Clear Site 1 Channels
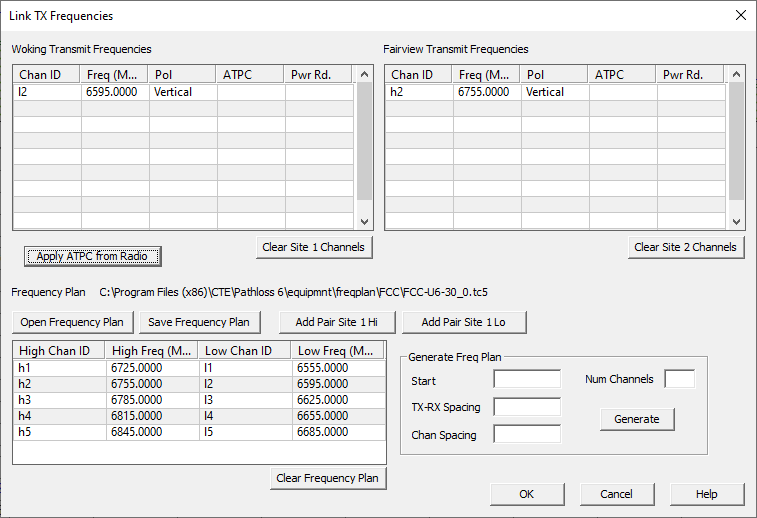Image resolution: width=757 pixels, height=518 pixels. [316, 247]
